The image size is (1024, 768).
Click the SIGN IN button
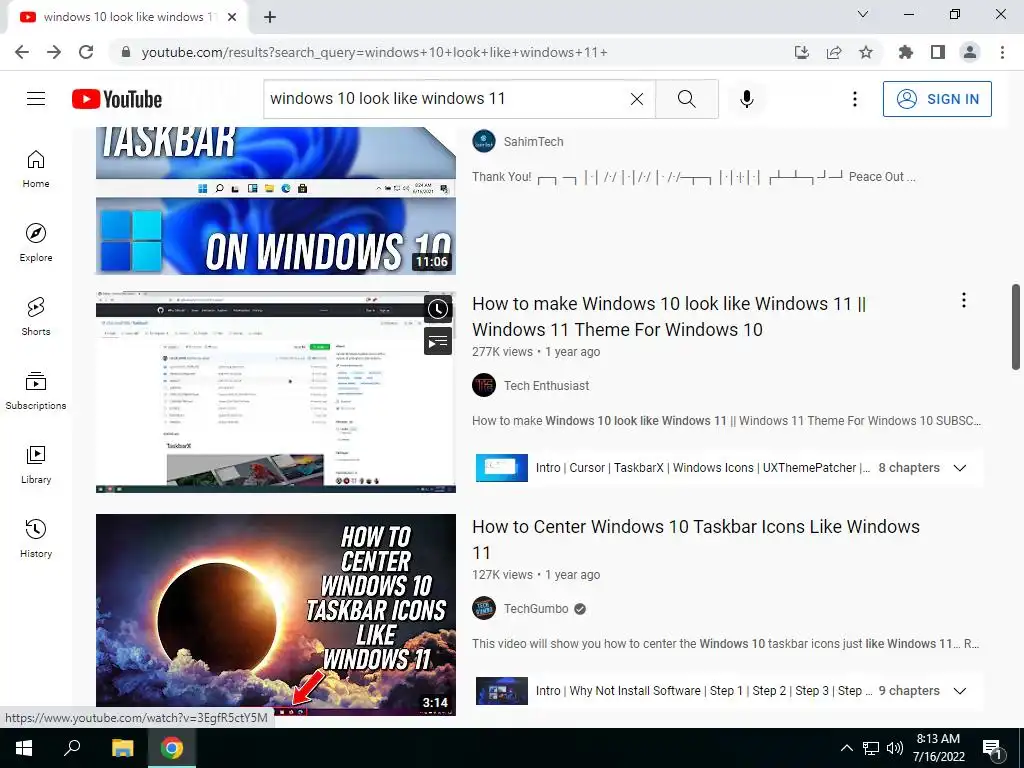pyautogui.click(x=937, y=99)
